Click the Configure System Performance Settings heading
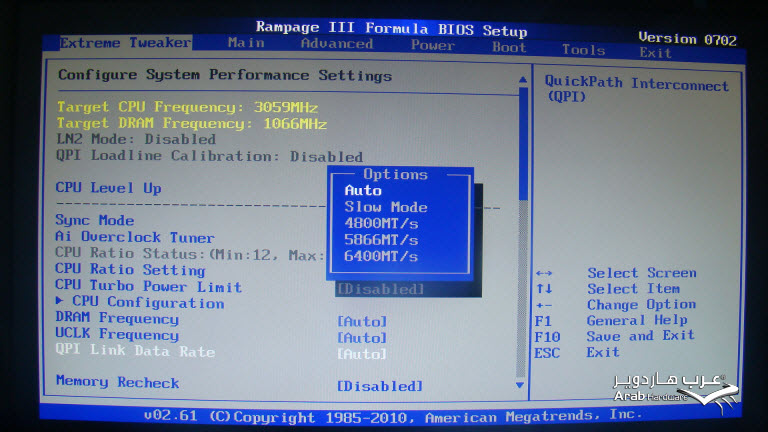The image size is (768, 432). pos(225,75)
